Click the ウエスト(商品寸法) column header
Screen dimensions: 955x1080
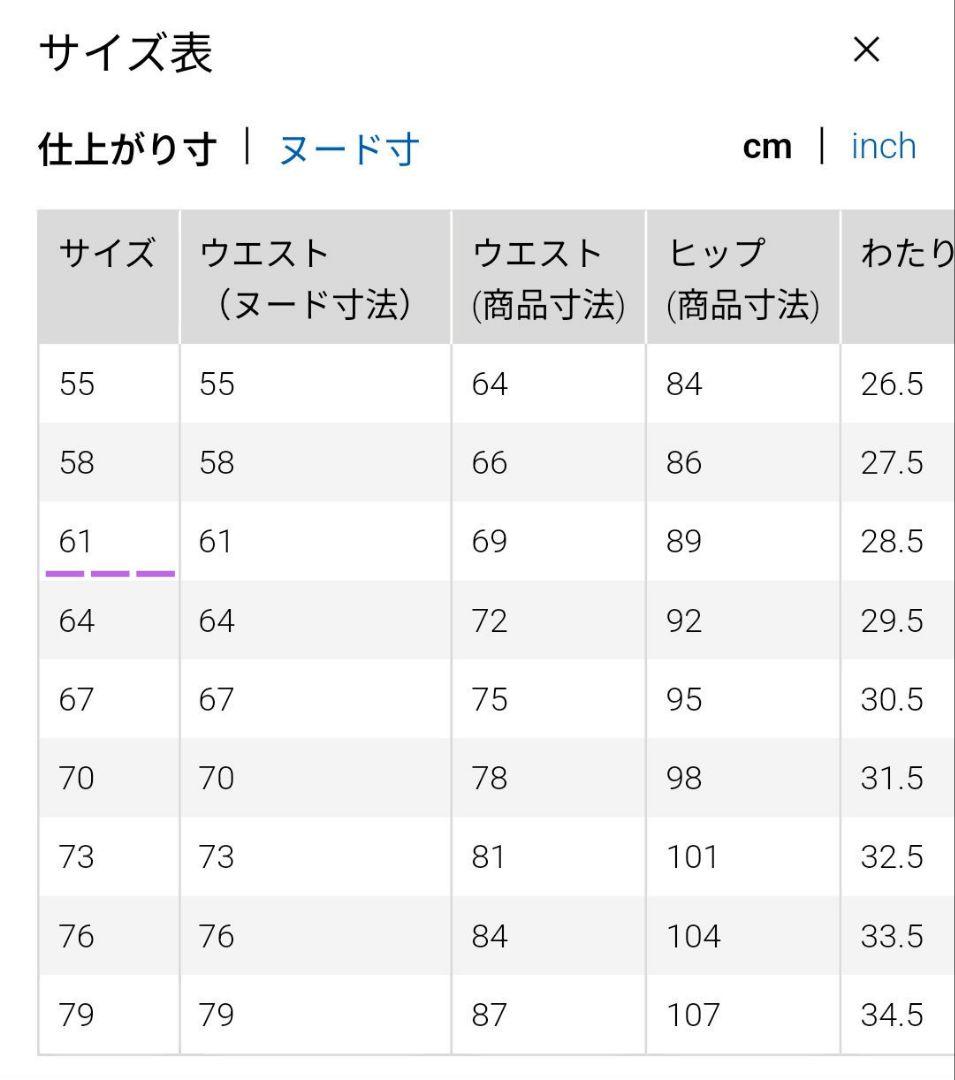(549, 277)
